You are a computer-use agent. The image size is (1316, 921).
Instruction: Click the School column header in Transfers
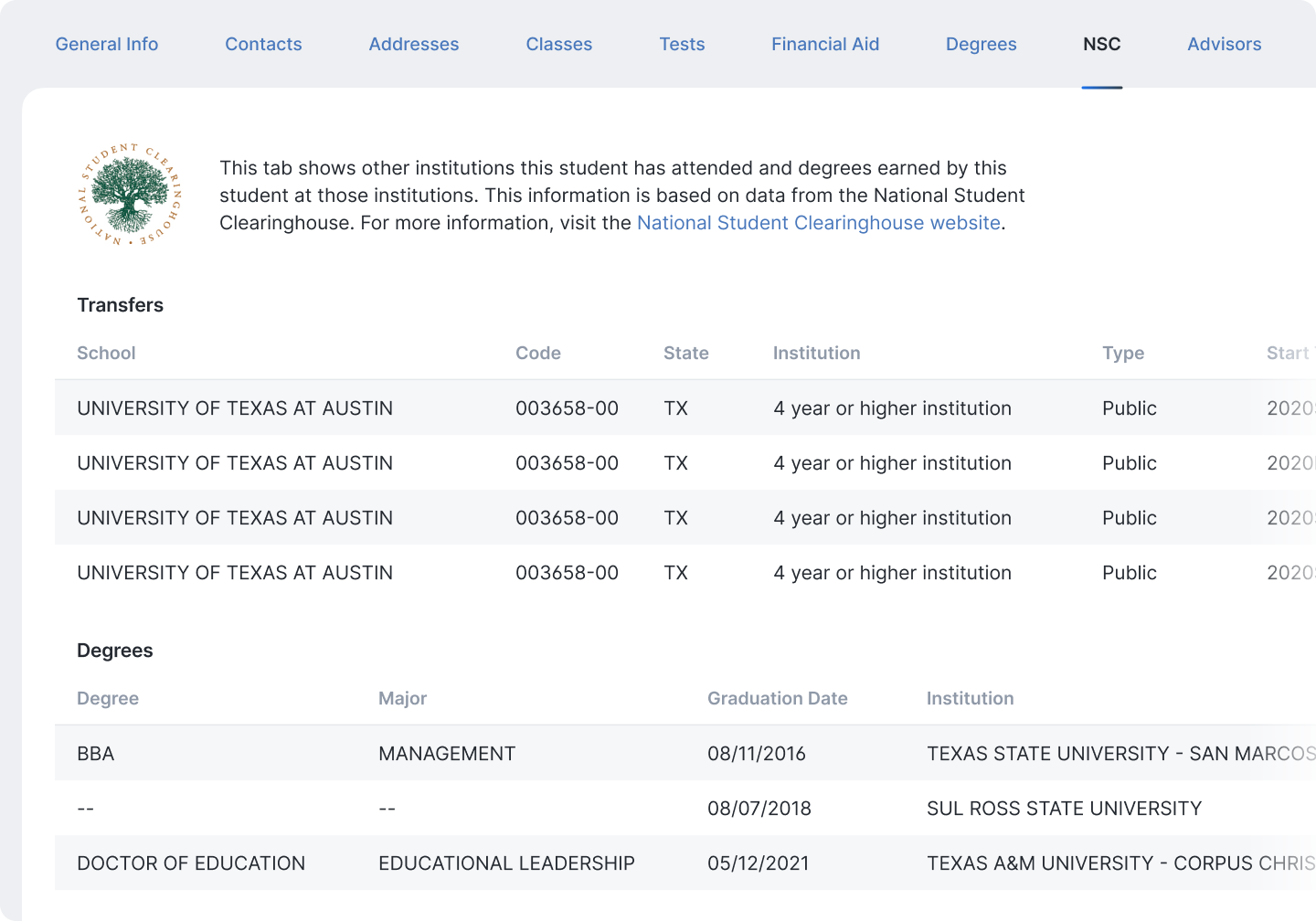[x=106, y=353]
